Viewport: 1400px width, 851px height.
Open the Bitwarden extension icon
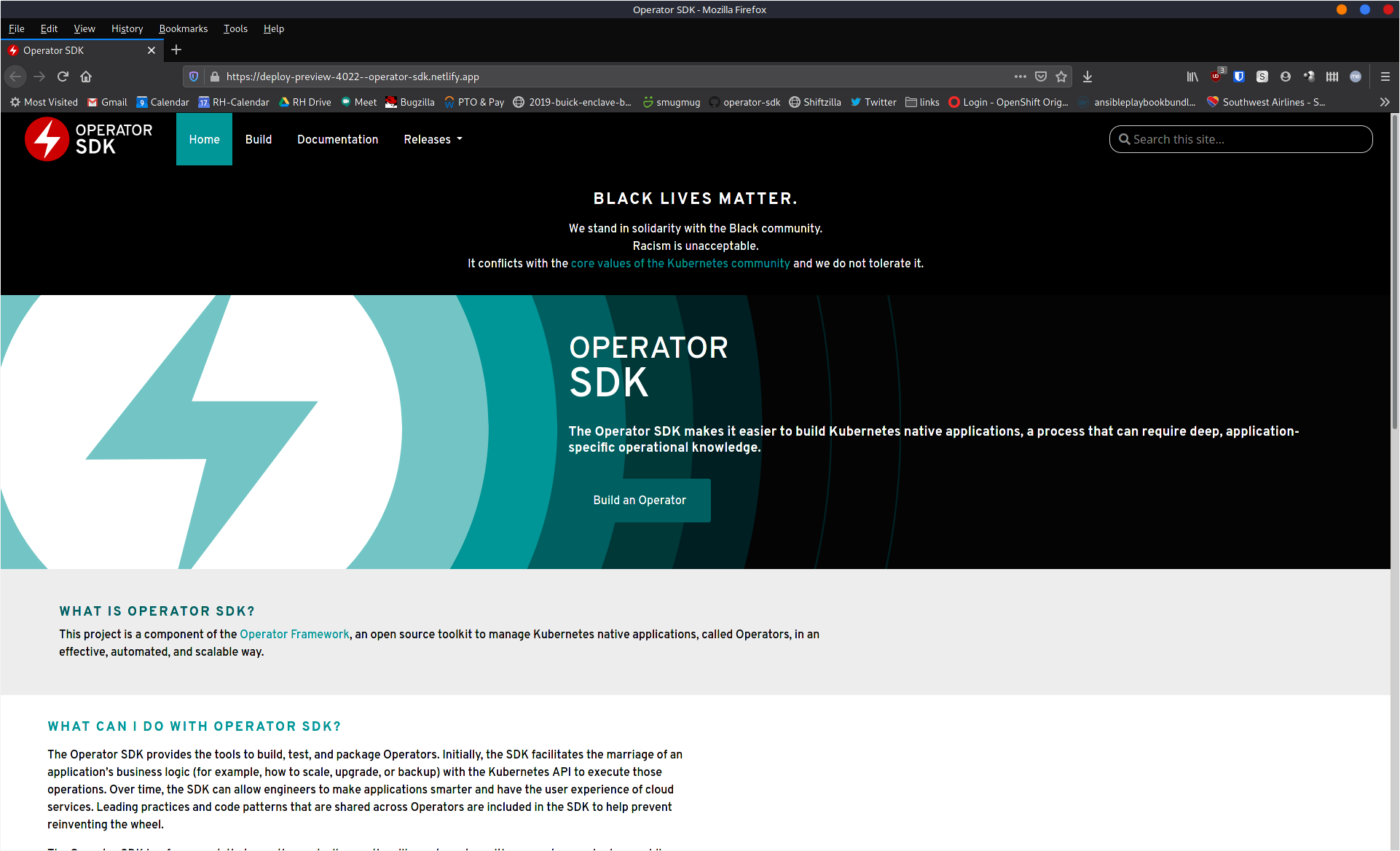(x=1239, y=77)
